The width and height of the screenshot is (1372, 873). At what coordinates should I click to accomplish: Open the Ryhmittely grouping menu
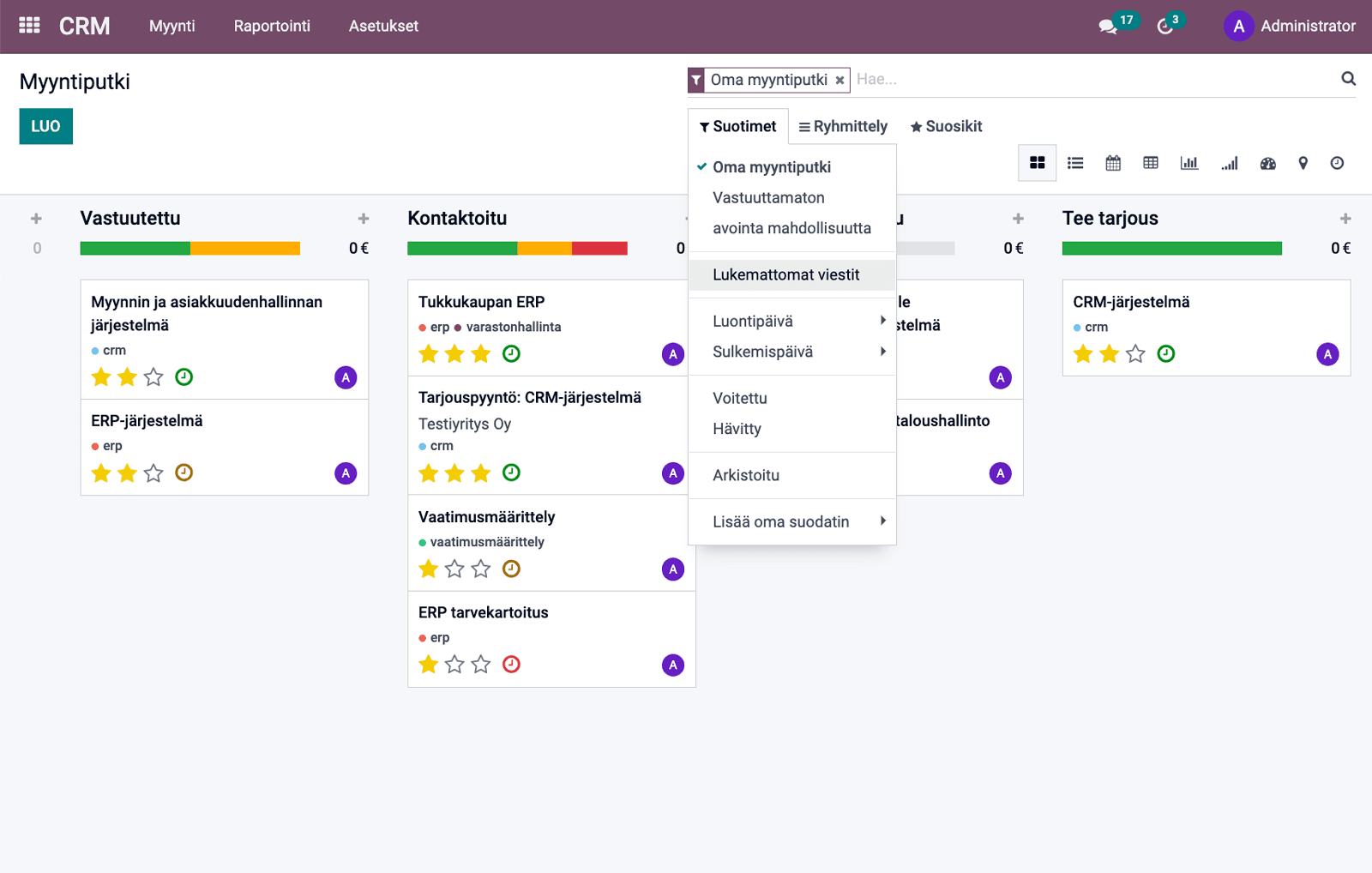point(843,127)
